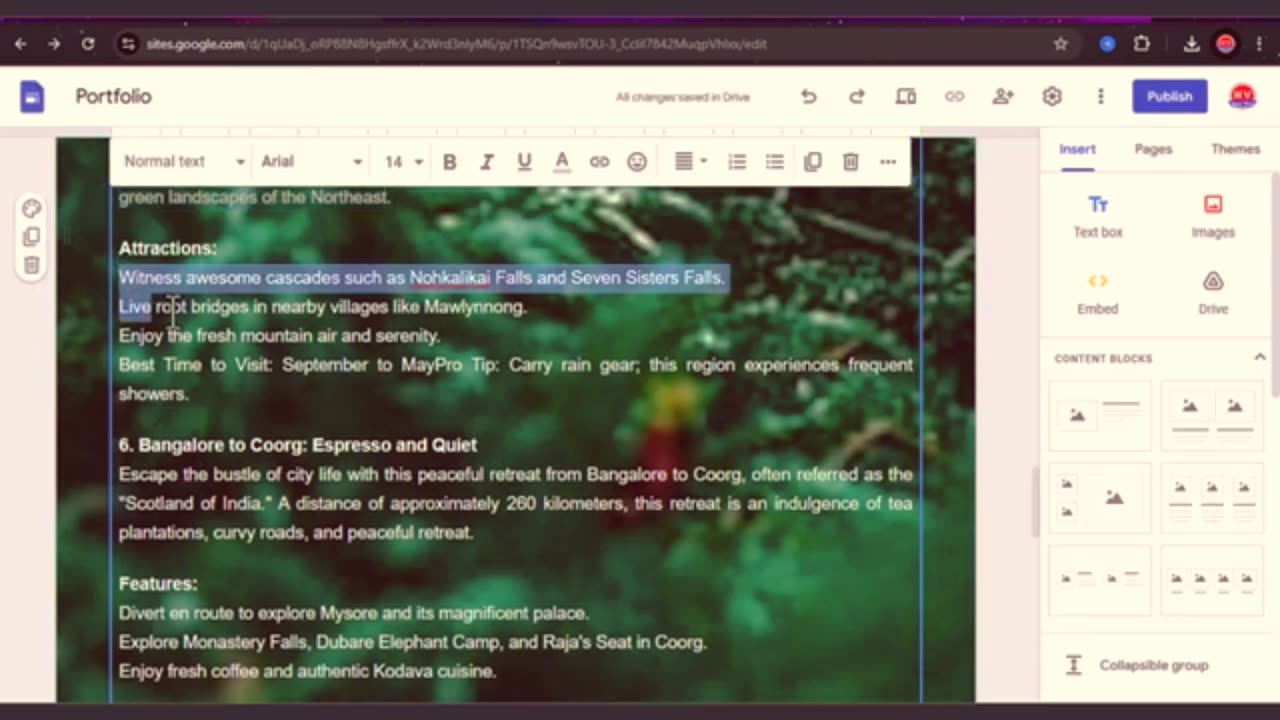The width and height of the screenshot is (1280, 720).
Task: Switch to the Pages tab
Action: pyautogui.click(x=1153, y=149)
